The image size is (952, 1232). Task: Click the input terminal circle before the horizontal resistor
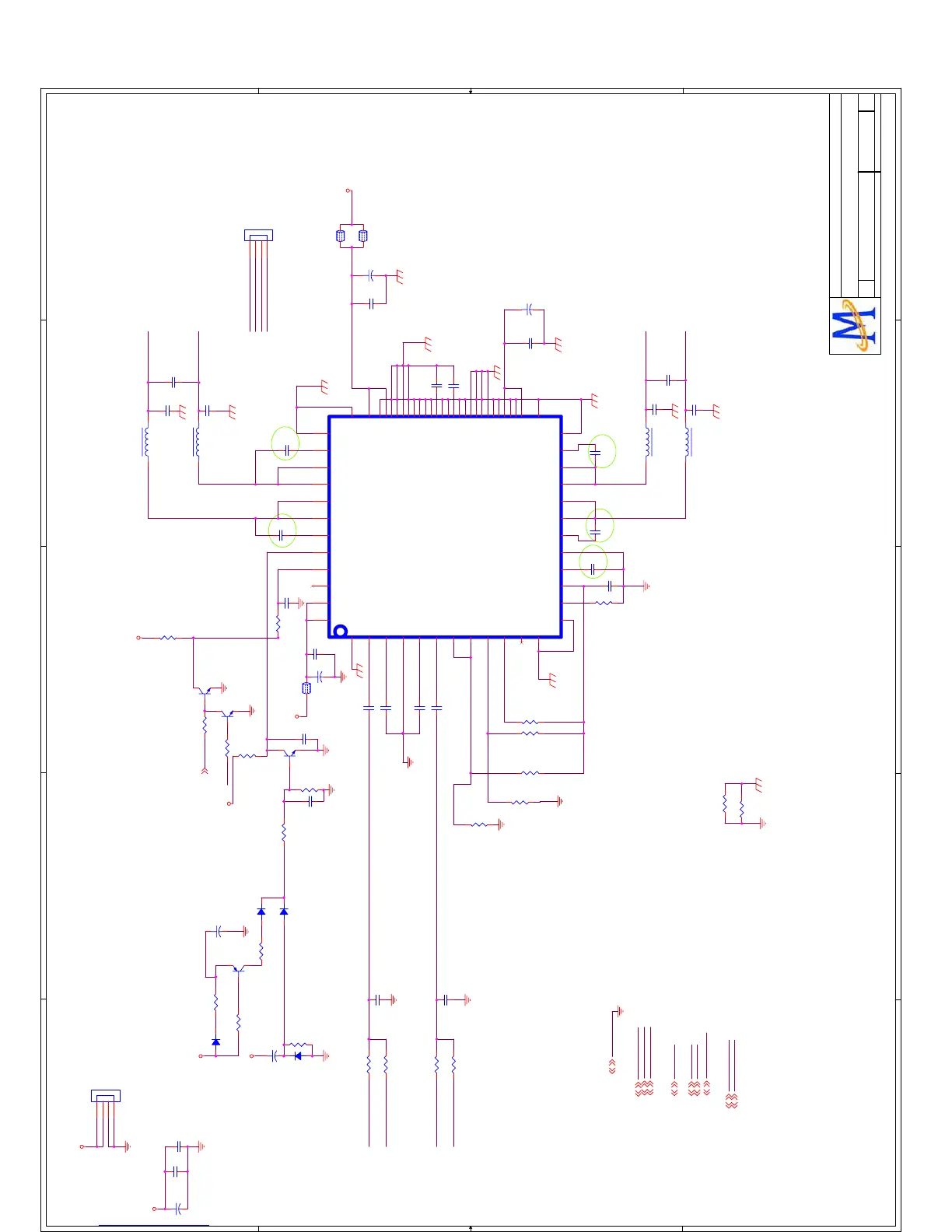[x=138, y=638]
